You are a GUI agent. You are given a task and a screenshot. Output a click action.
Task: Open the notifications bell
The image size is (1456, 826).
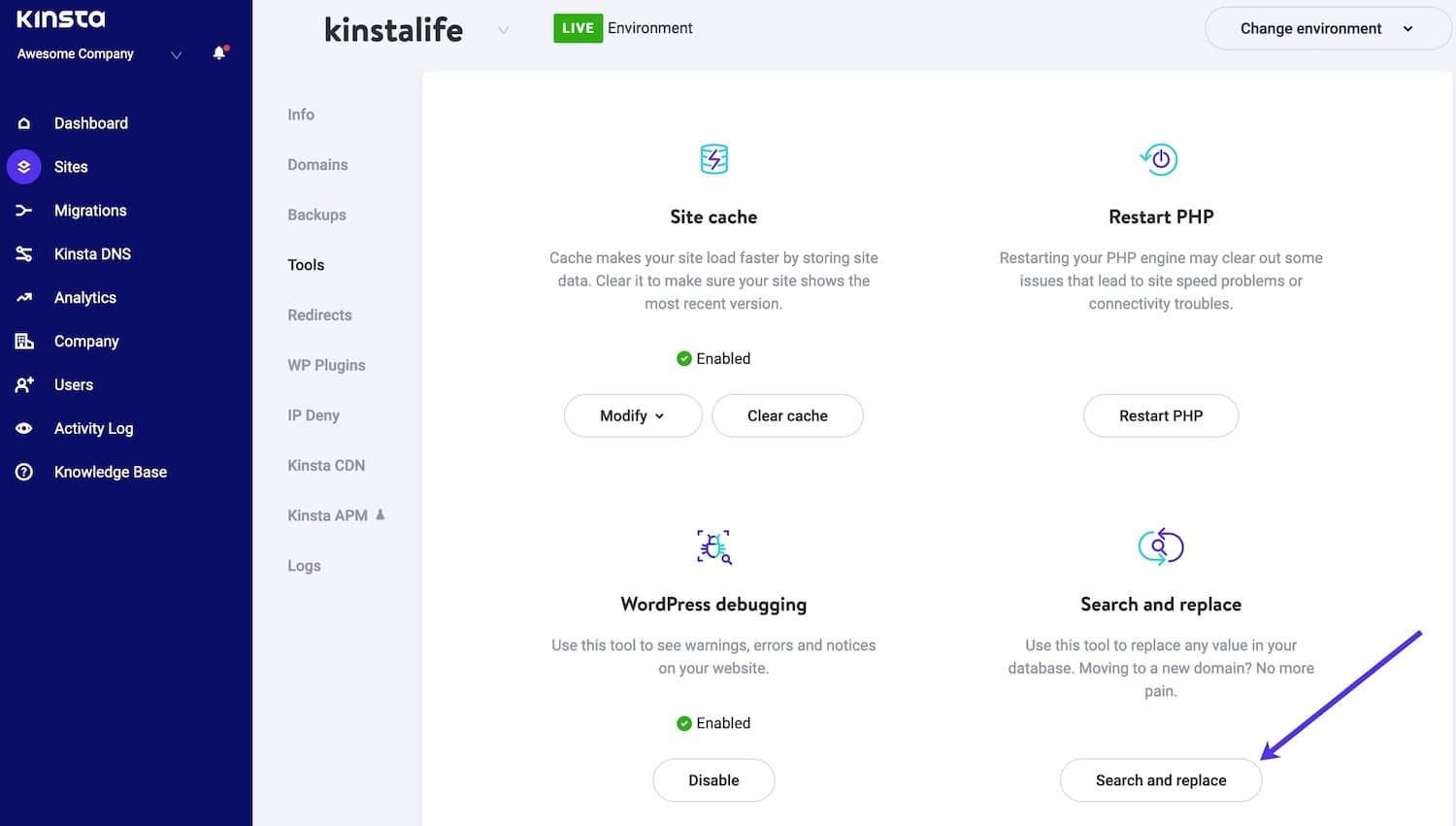[219, 53]
